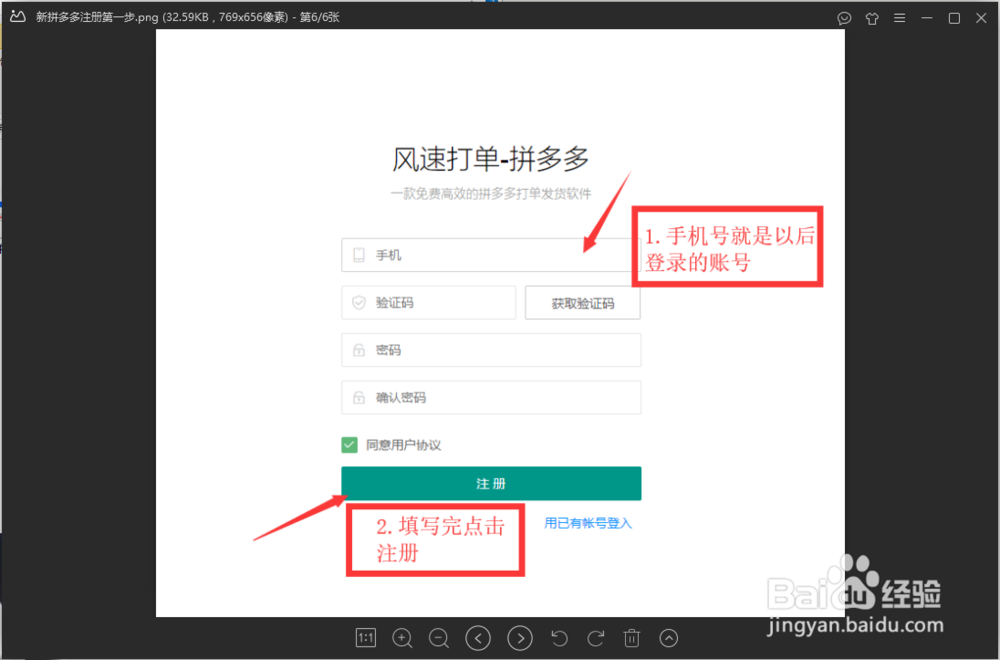Click the 手机 phone input field
The height and width of the screenshot is (660, 1000).
[491, 255]
